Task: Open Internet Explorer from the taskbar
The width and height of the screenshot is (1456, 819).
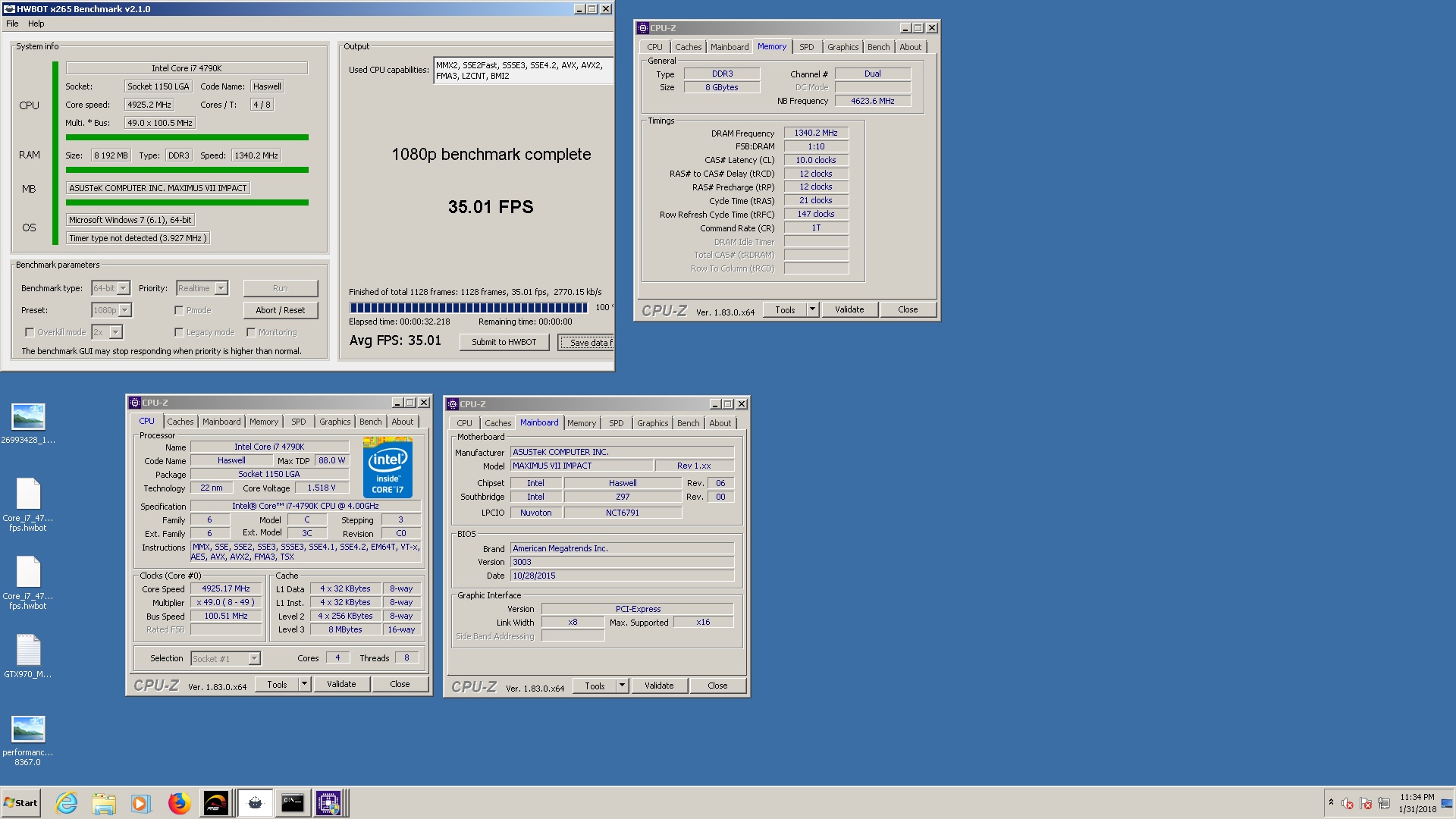Action: [67, 803]
